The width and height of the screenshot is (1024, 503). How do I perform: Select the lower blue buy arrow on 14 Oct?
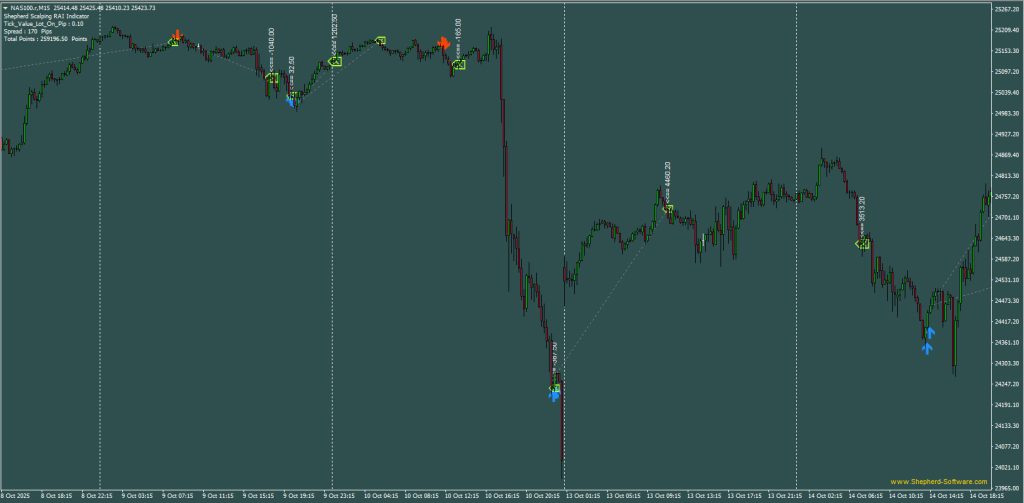pyautogui.click(x=927, y=349)
